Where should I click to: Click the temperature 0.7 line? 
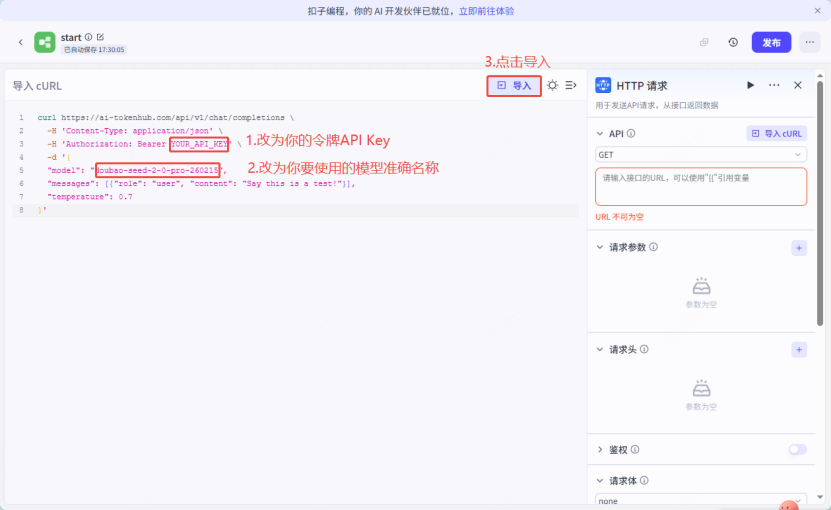pos(90,197)
